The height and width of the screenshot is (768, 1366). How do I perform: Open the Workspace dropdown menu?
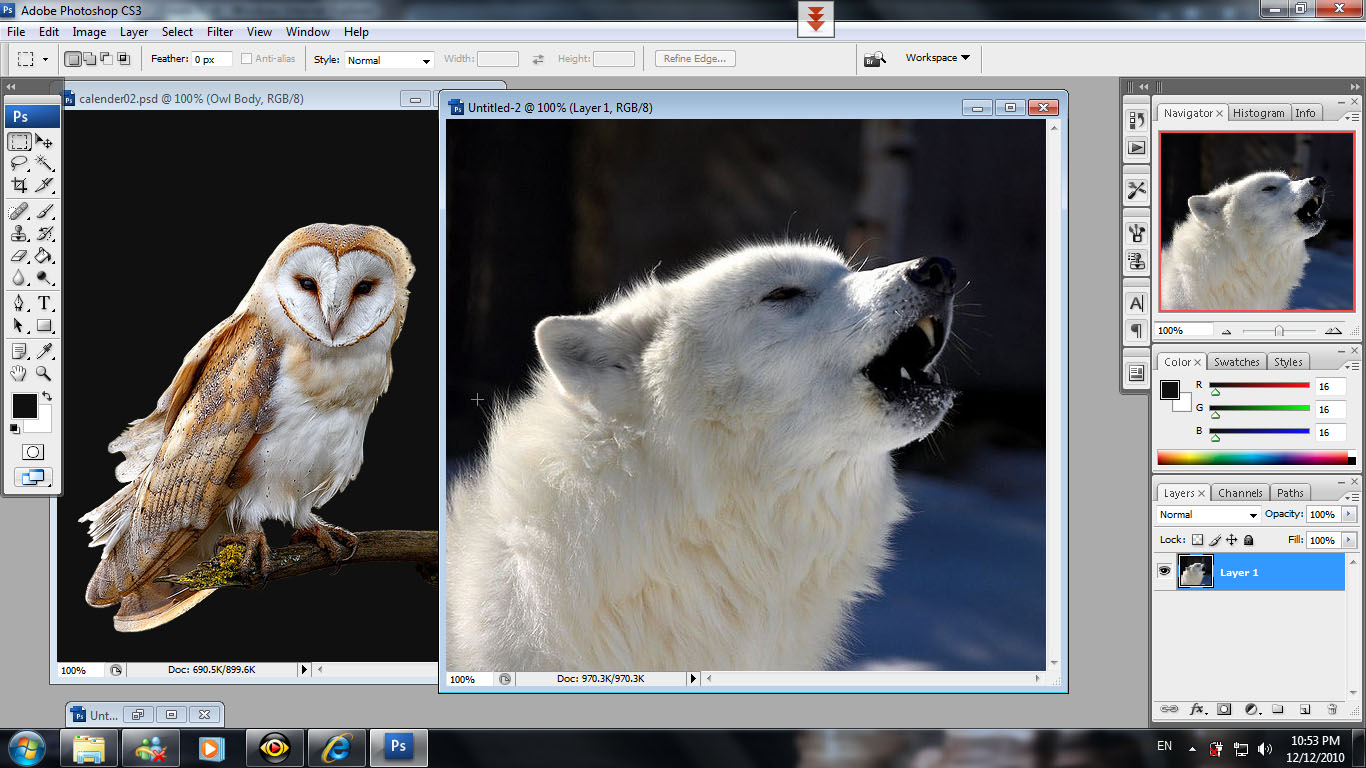click(x=937, y=58)
